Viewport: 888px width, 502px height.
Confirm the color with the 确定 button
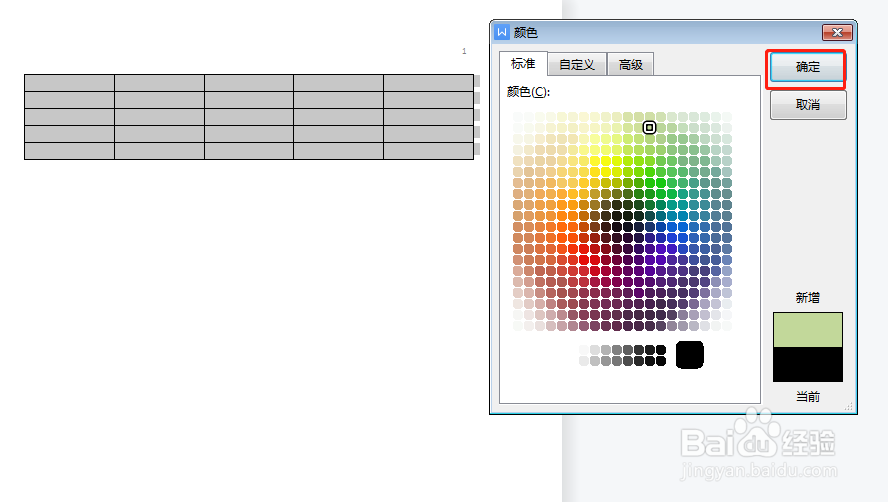[x=808, y=67]
